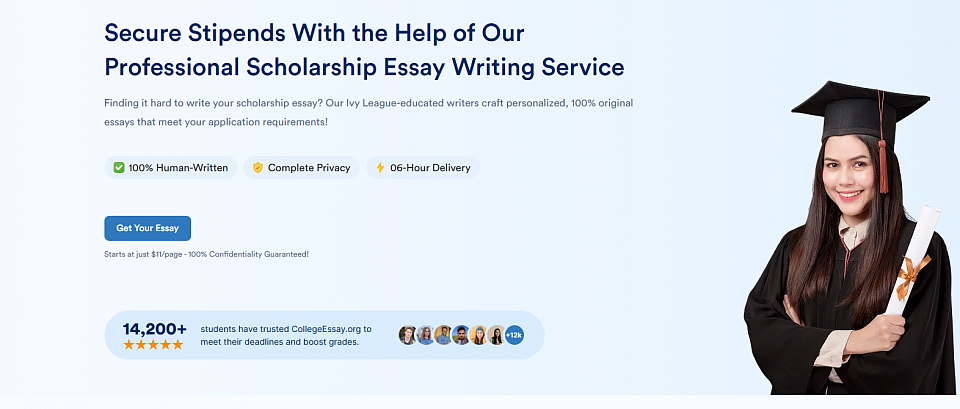Click the green checkmark icon beside Human-Written
The width and height of the screenshot is (960, 409).
[119, 168]
